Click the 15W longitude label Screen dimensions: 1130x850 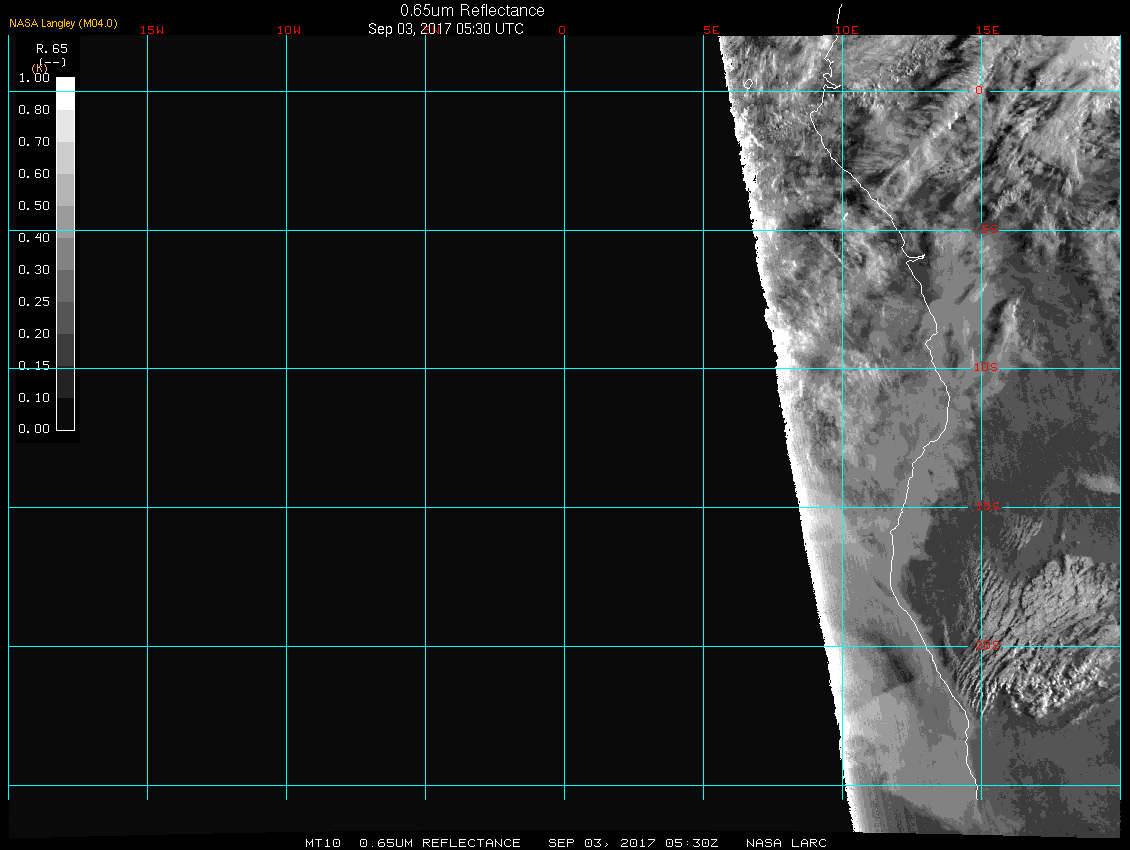152,30
